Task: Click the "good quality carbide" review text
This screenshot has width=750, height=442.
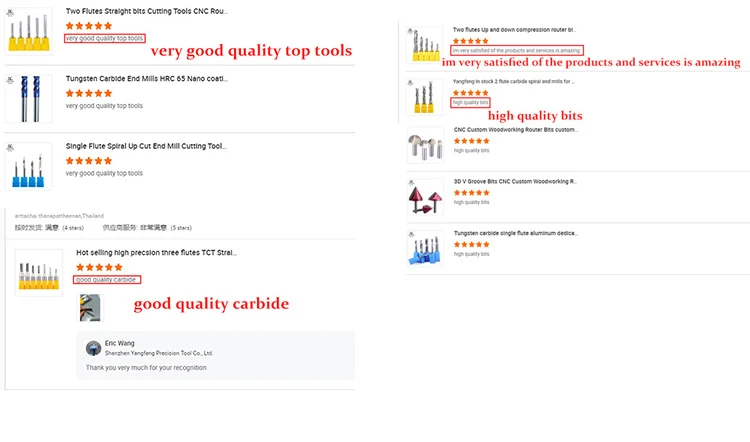Action: (106, 280)
